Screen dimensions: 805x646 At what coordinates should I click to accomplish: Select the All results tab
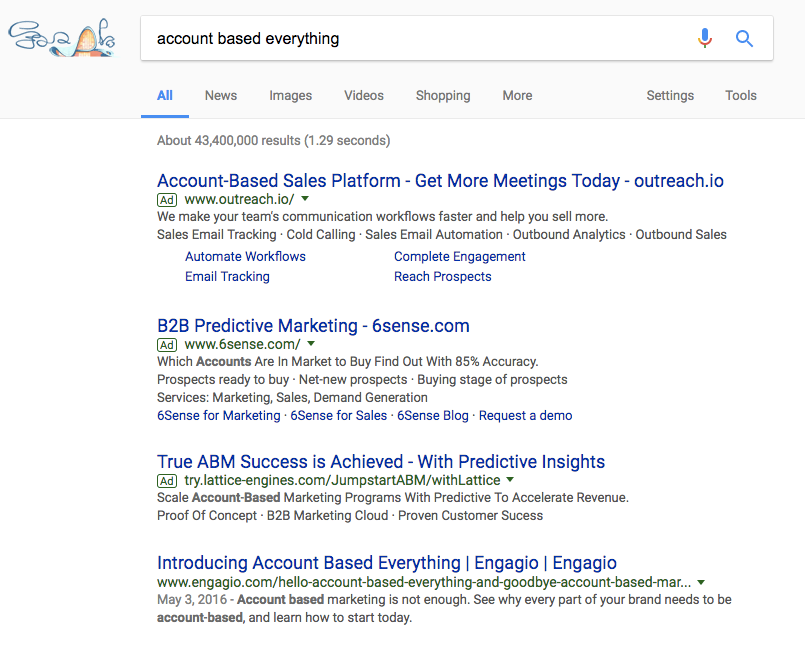(x=165, y=96)
